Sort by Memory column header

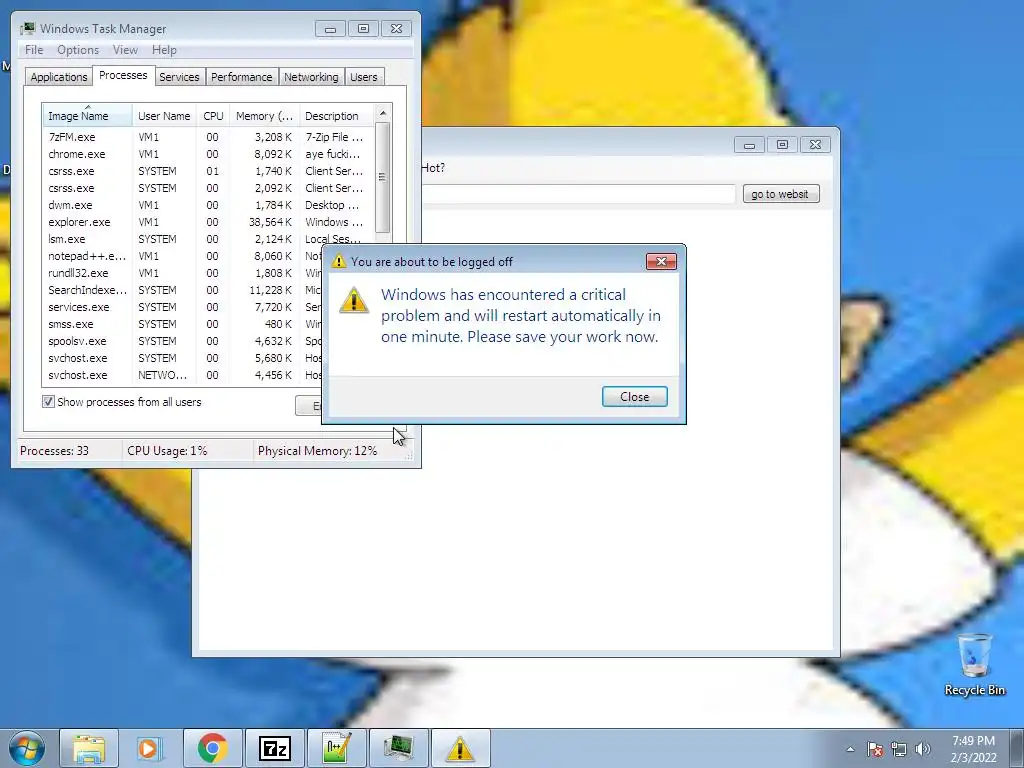point(264,116)
